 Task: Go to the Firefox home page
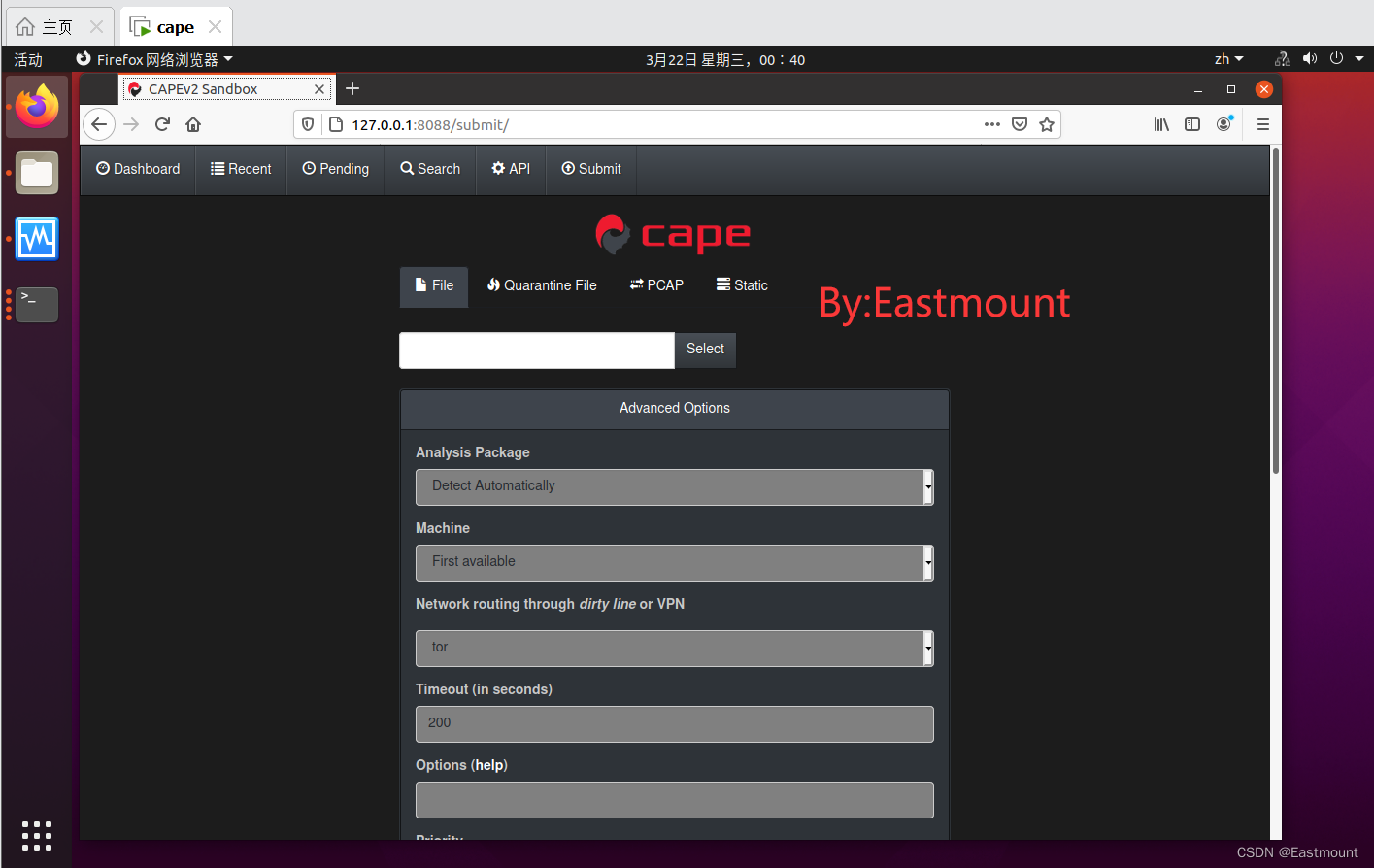click(x=193, y=124)
